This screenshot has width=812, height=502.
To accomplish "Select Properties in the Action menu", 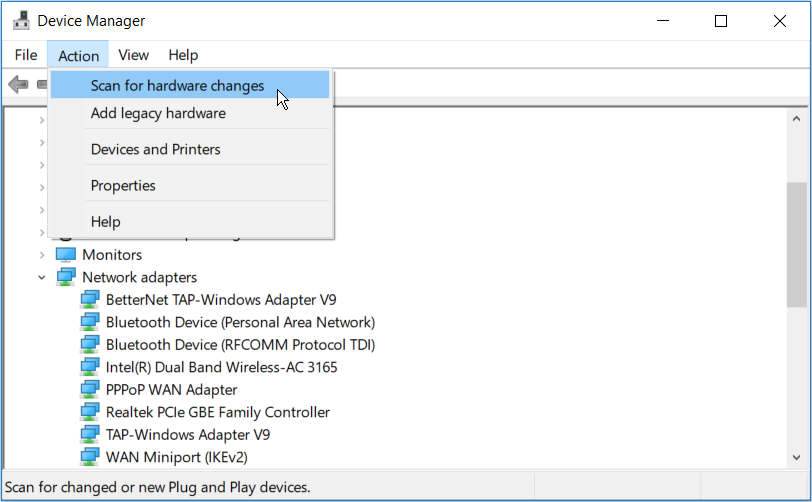I will (x=123, y=185).
